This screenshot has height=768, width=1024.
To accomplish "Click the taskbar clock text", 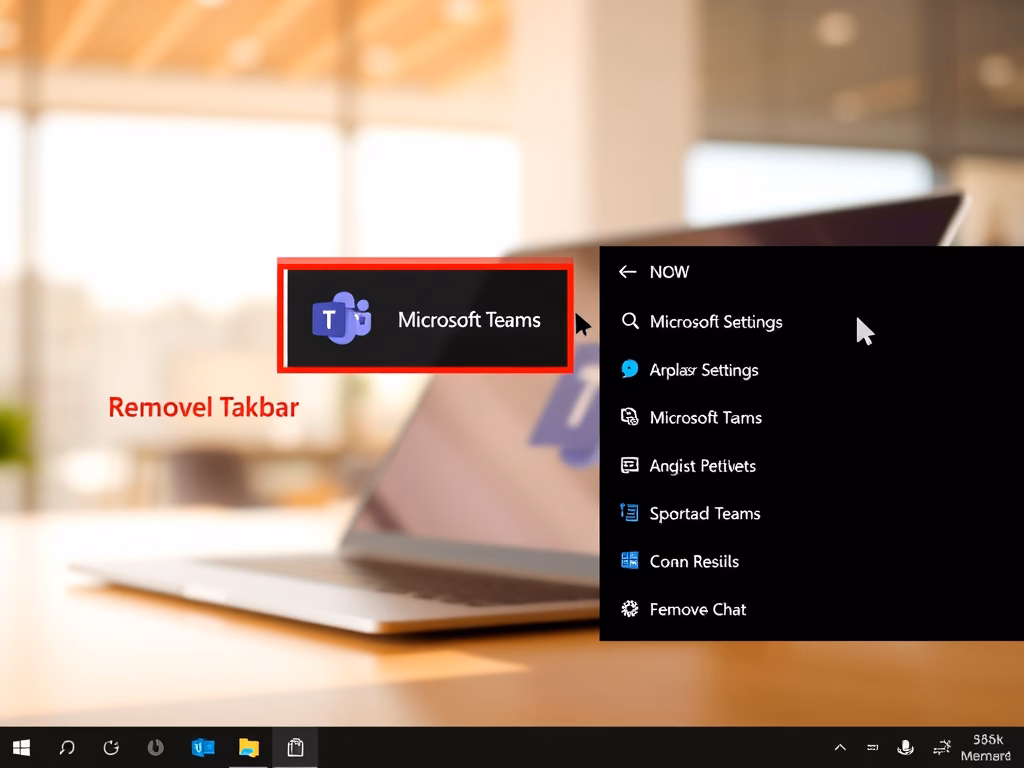I will (987, 748).
